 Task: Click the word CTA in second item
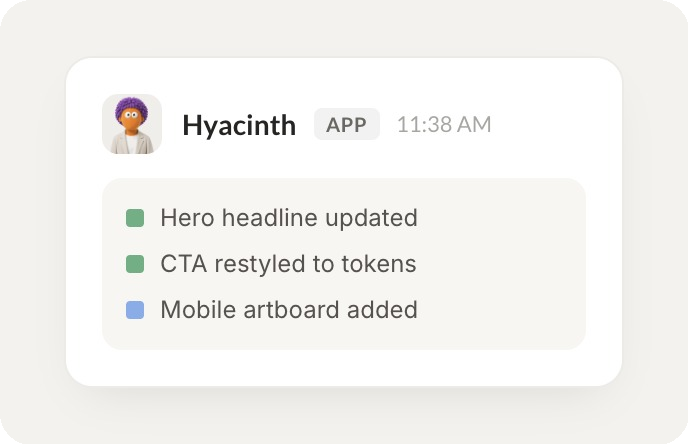coord(183,264)
